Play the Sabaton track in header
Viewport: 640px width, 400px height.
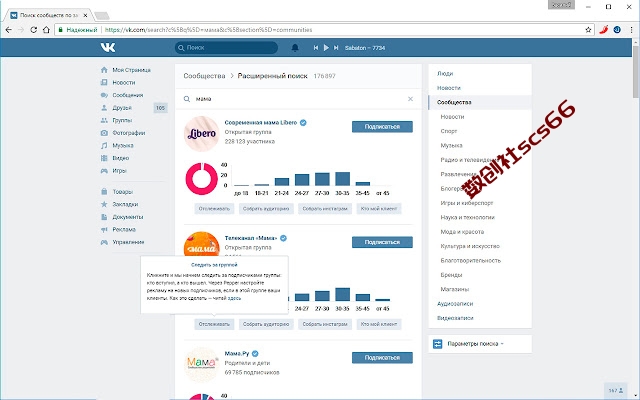click(x=326, y=48)
